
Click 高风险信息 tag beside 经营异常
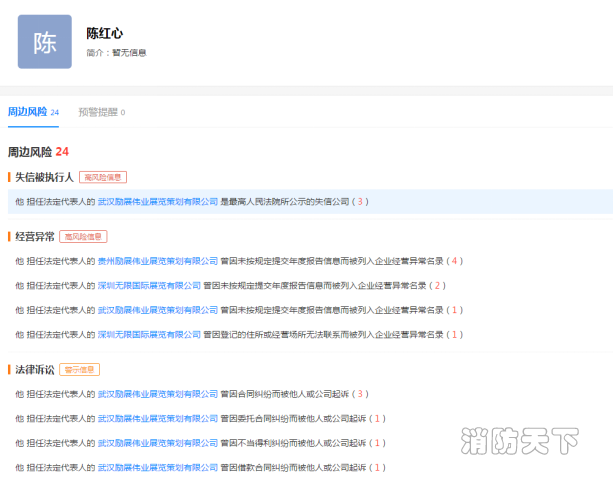click(83, 237)
